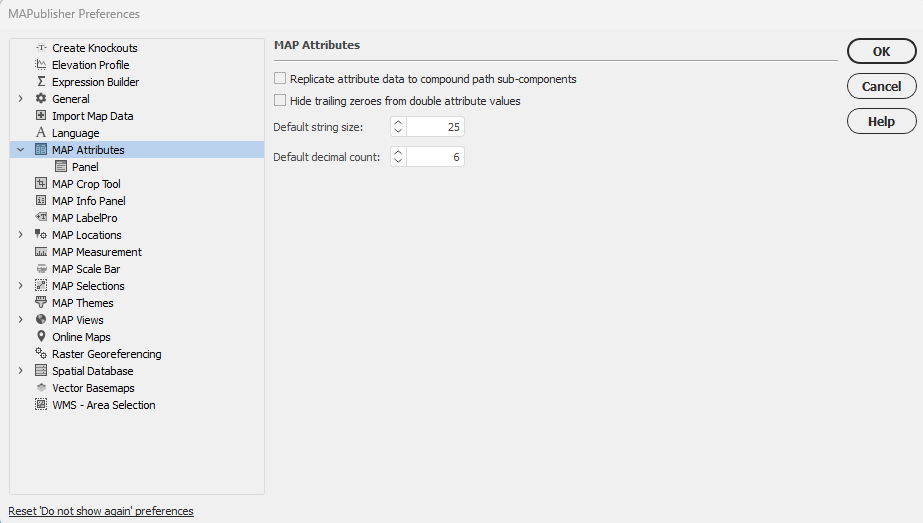The height and width of the screenshot is (523, 923).
Task: Click the Default string size value field
Action: click(435, 127)
